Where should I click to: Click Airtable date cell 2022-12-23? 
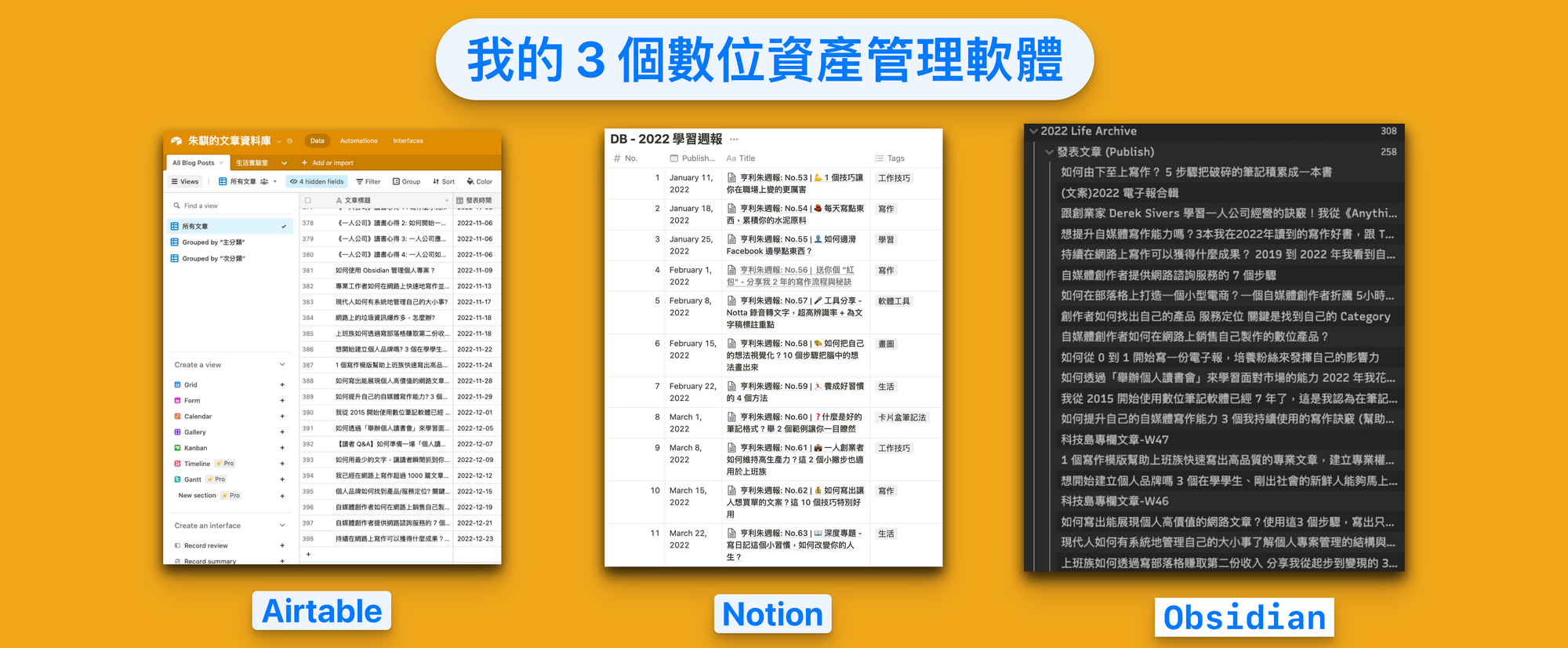pyautogui.click(x=475, y=539)
